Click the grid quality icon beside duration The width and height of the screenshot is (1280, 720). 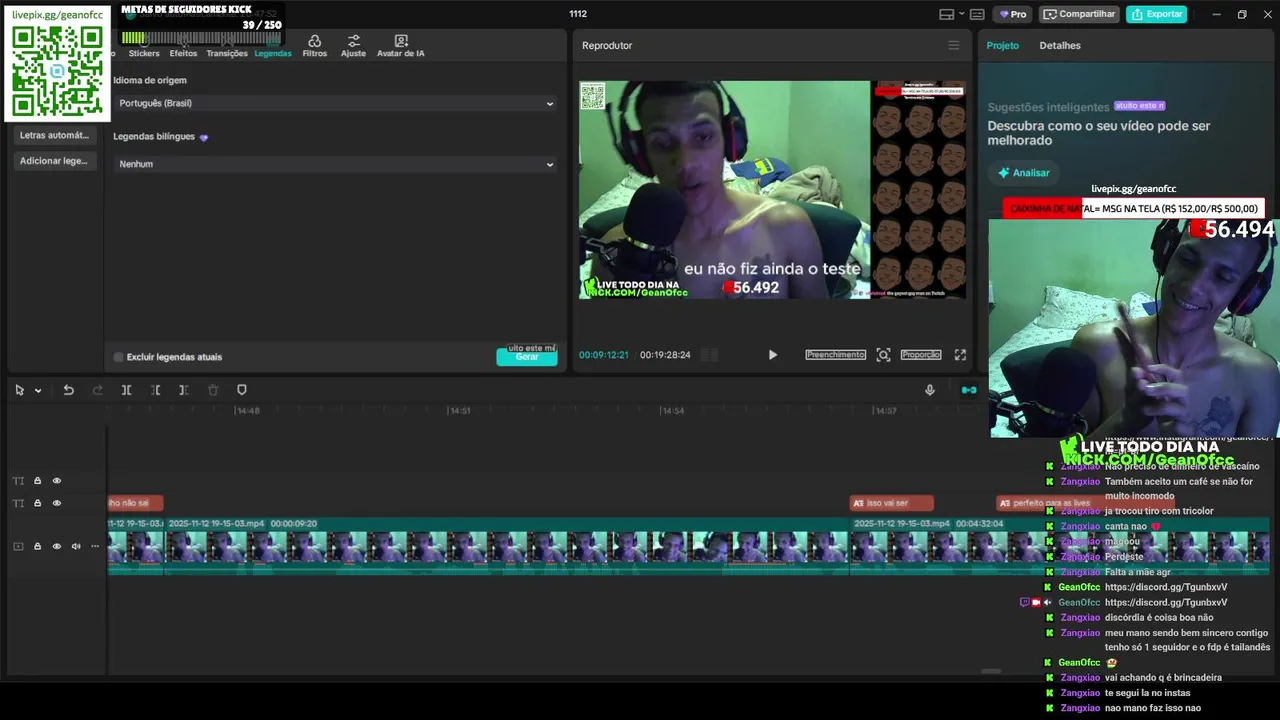pos(709,355)
